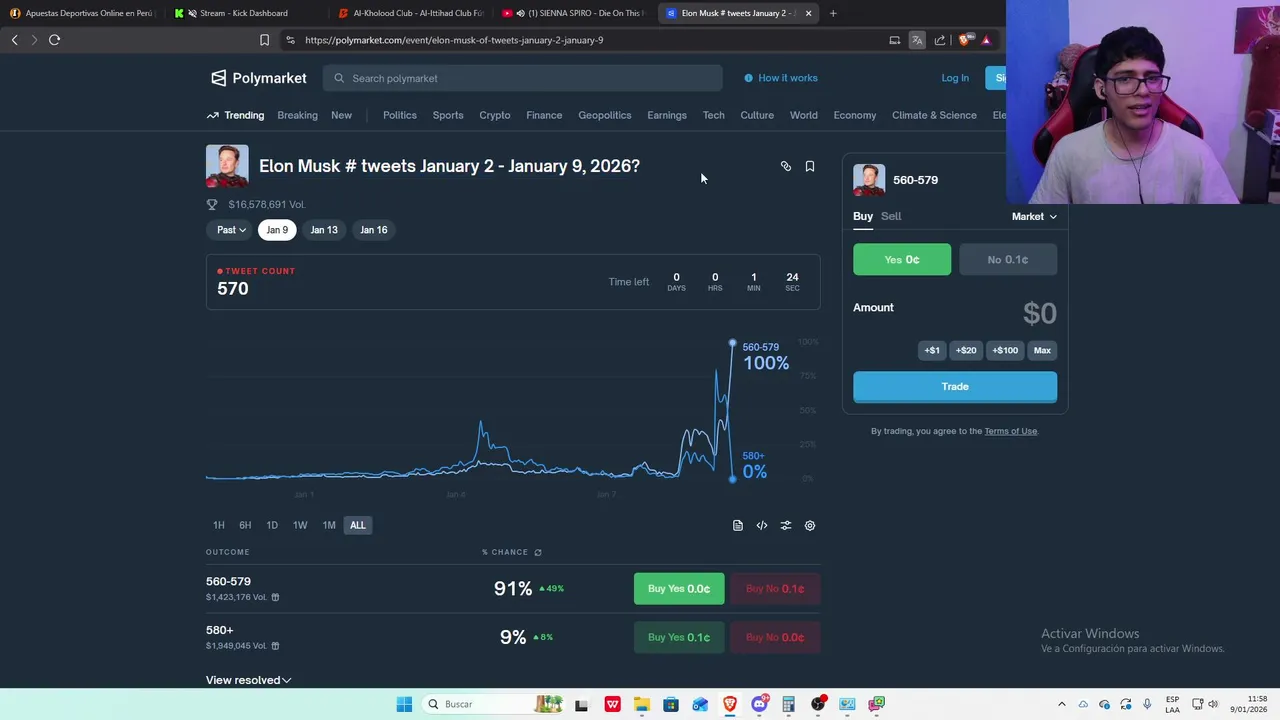Select the Buy tab in trade panel
This screenshot has height=720, width=1280.
(863, 216)
